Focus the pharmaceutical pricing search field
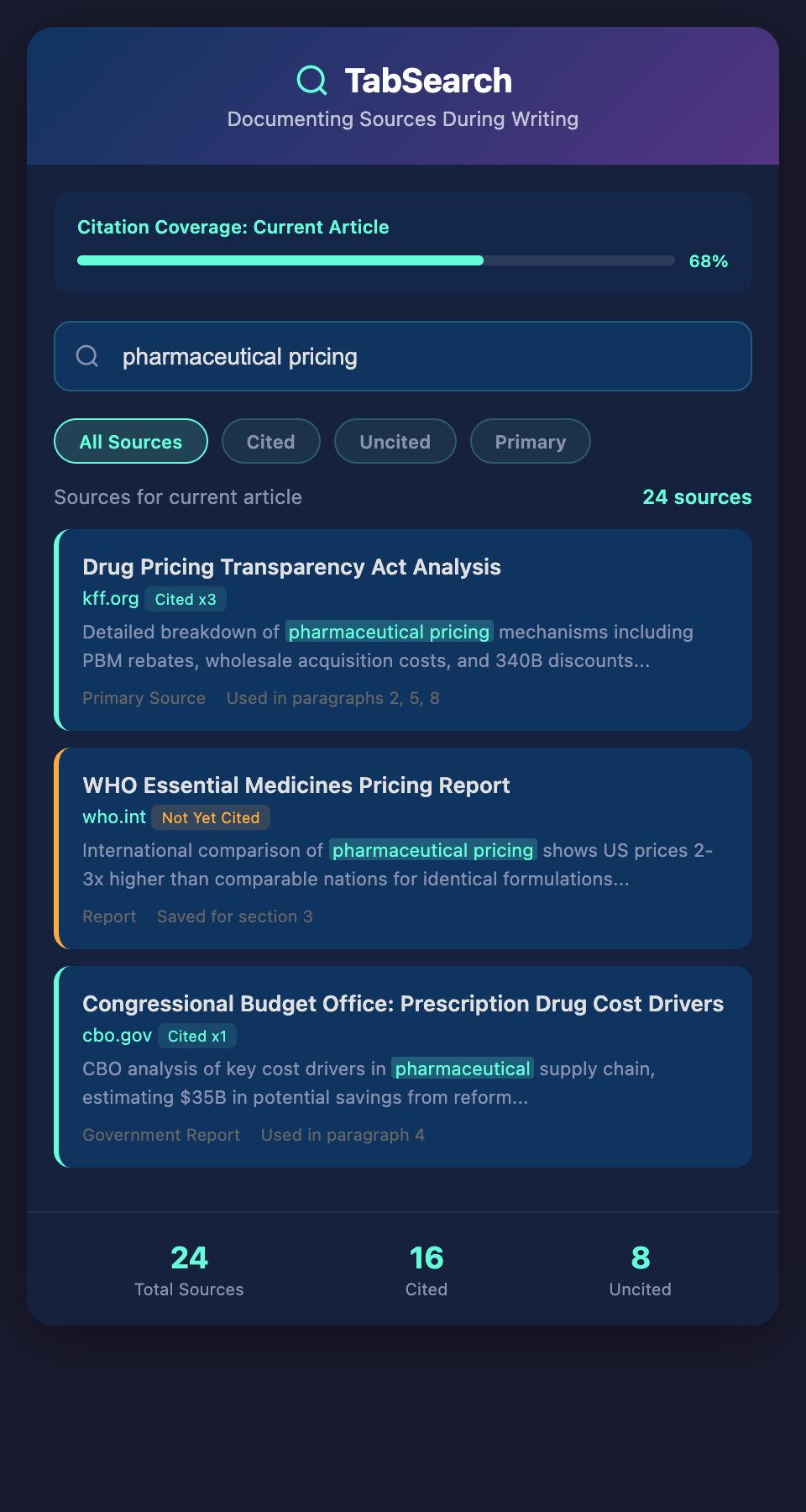806x1512 pixels. 420,357
